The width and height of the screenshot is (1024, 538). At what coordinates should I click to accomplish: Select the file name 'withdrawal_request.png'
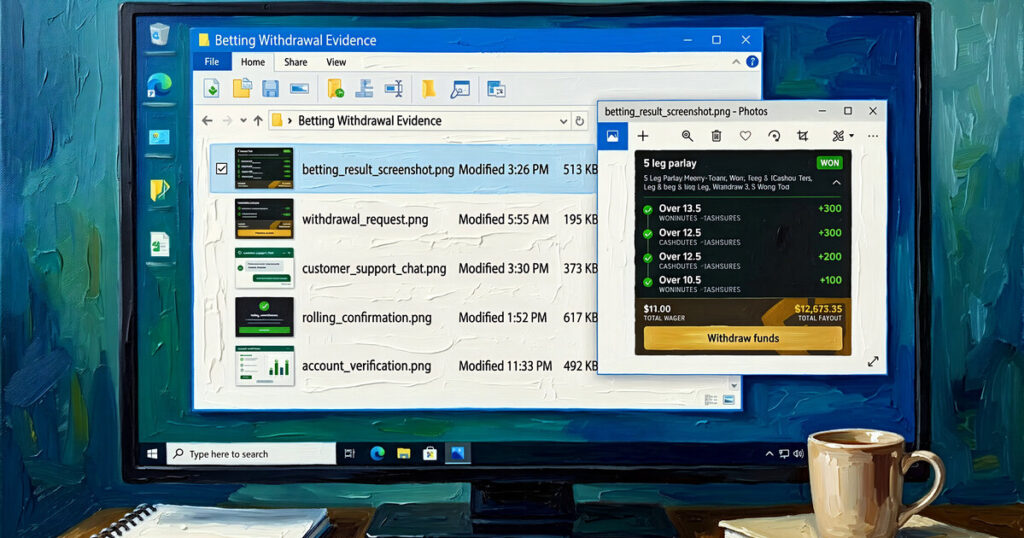(x=365, y=219)
